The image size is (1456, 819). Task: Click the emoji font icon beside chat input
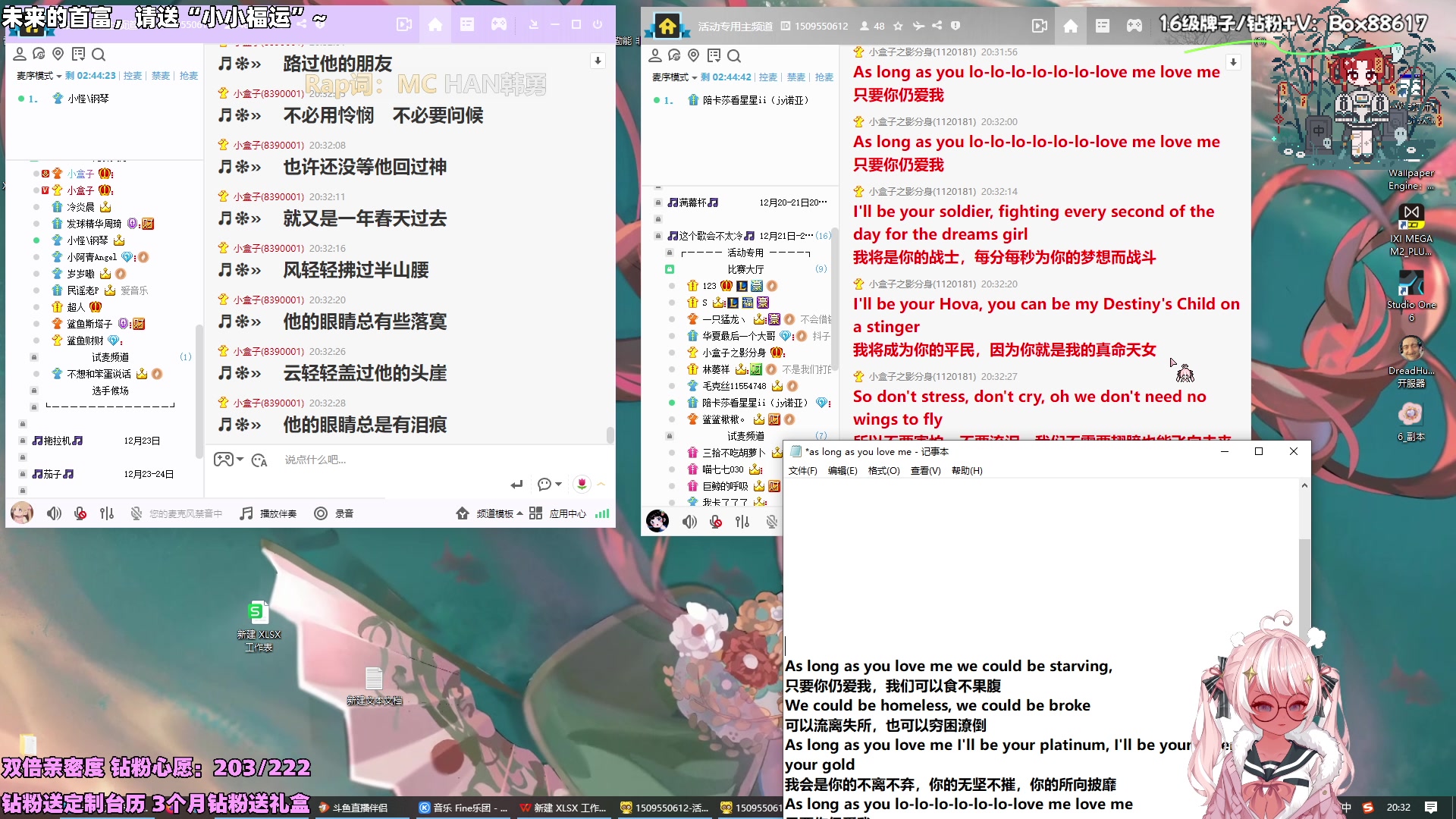(x=259, y=460)
